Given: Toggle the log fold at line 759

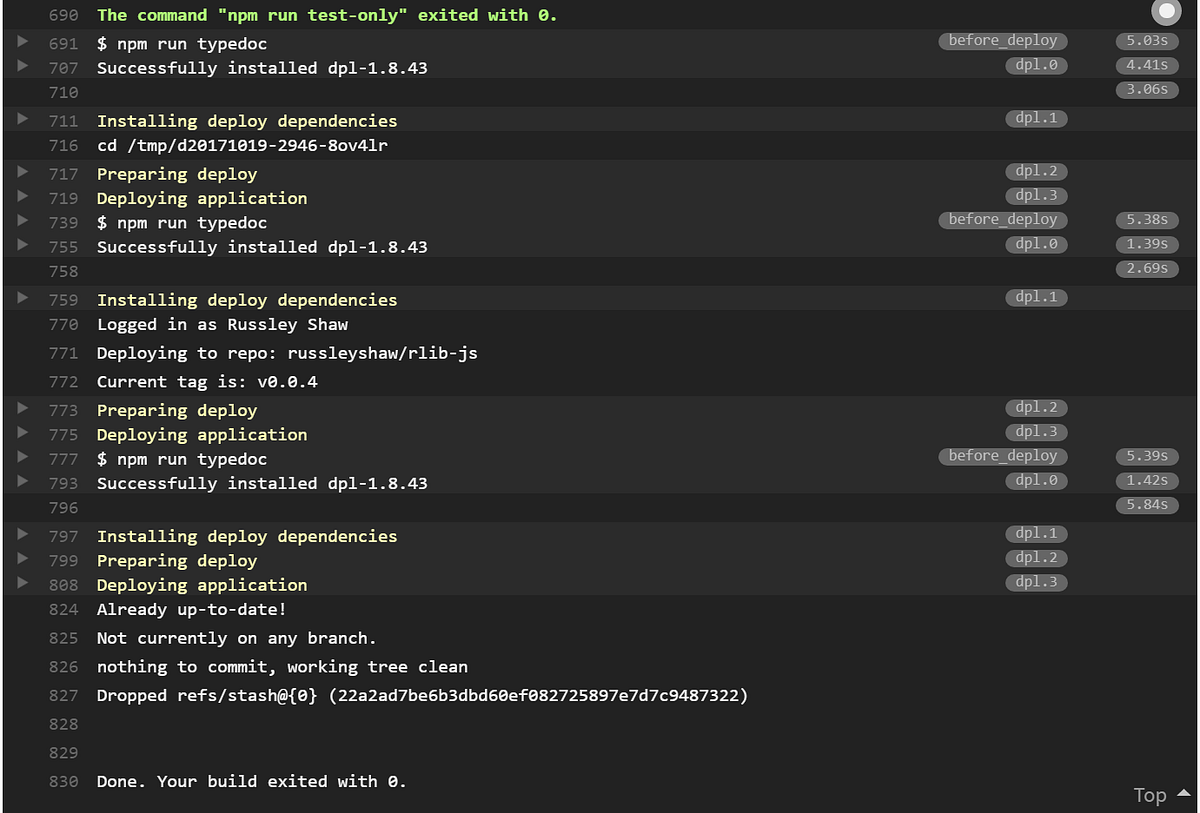Looking at the screenshot, I should 22,299.
